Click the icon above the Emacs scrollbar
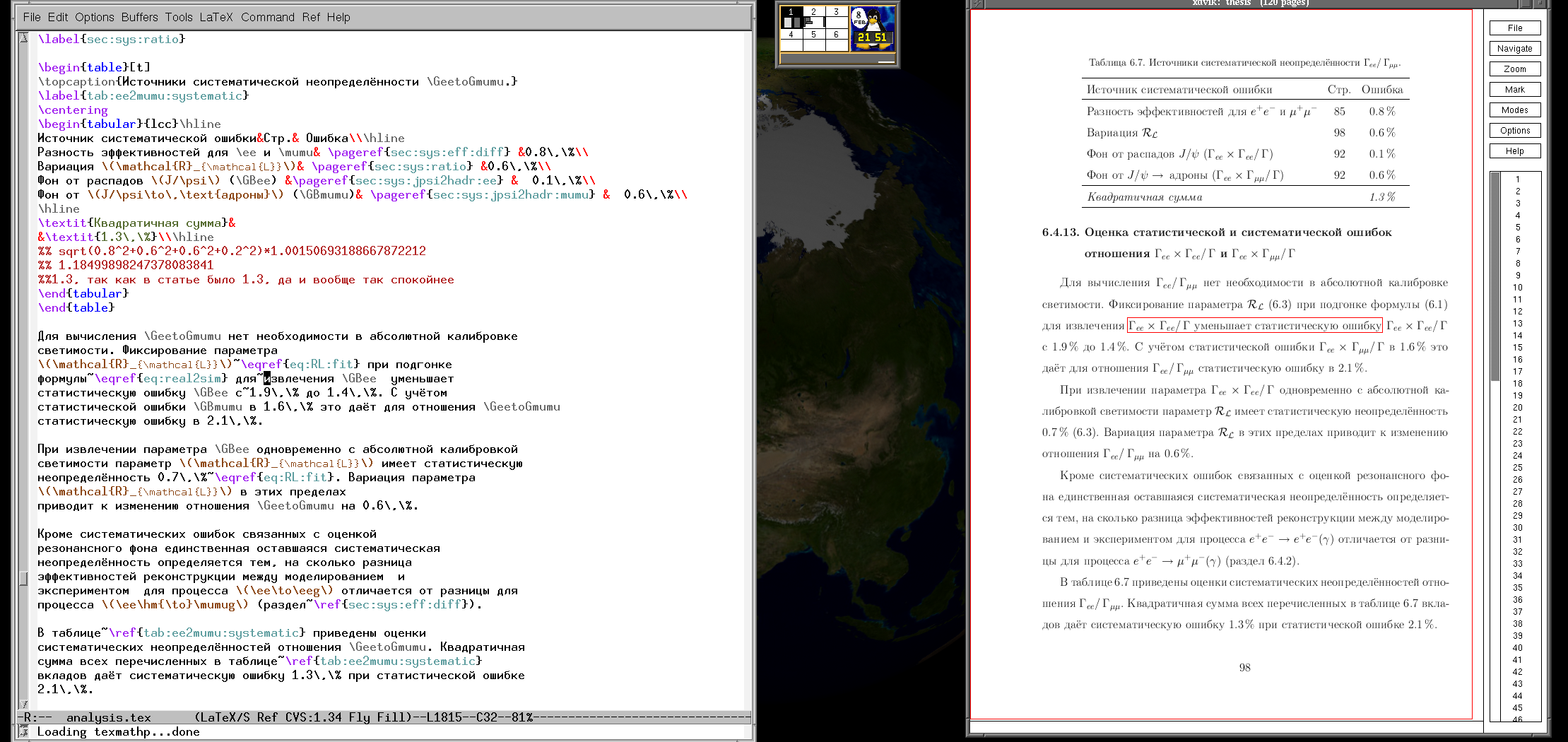1568x742 pixels. tap(23, 37)
